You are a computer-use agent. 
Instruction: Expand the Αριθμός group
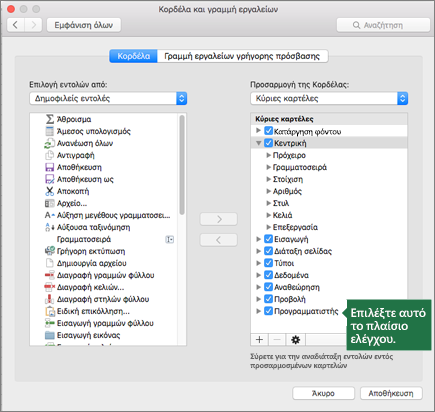269,191
